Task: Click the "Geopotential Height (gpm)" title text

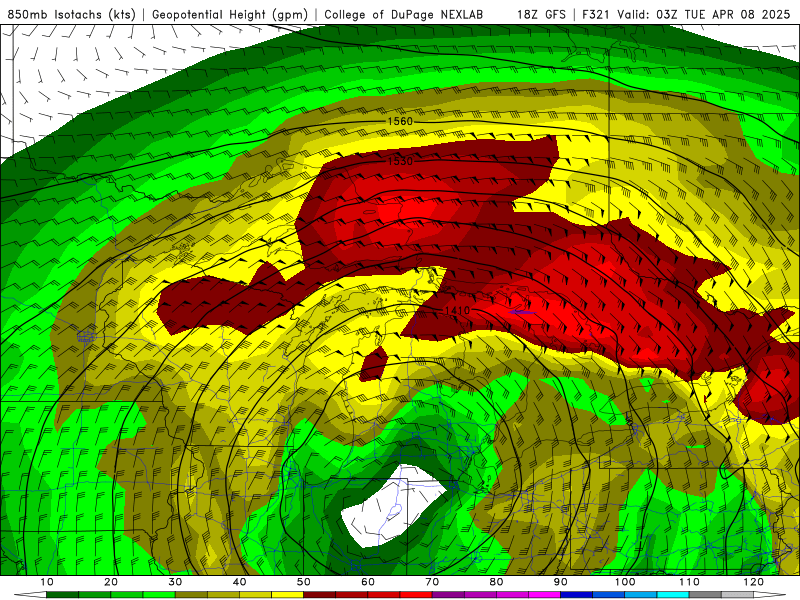Action: (230, 15)
